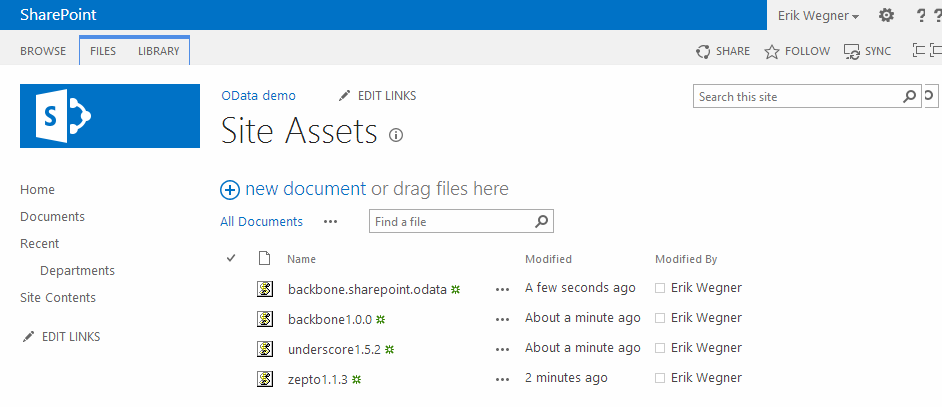Select all items with the header checkmark

pos(231,259)
